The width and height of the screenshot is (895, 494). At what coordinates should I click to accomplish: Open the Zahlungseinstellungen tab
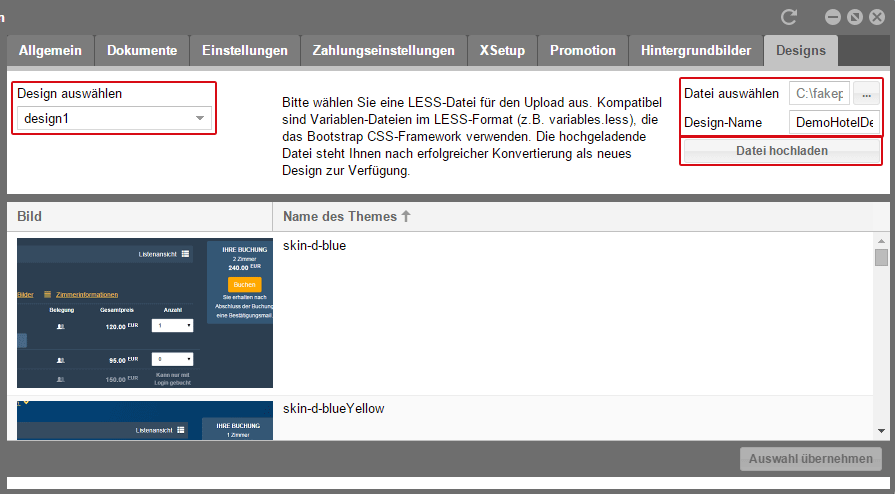point(383,51)
